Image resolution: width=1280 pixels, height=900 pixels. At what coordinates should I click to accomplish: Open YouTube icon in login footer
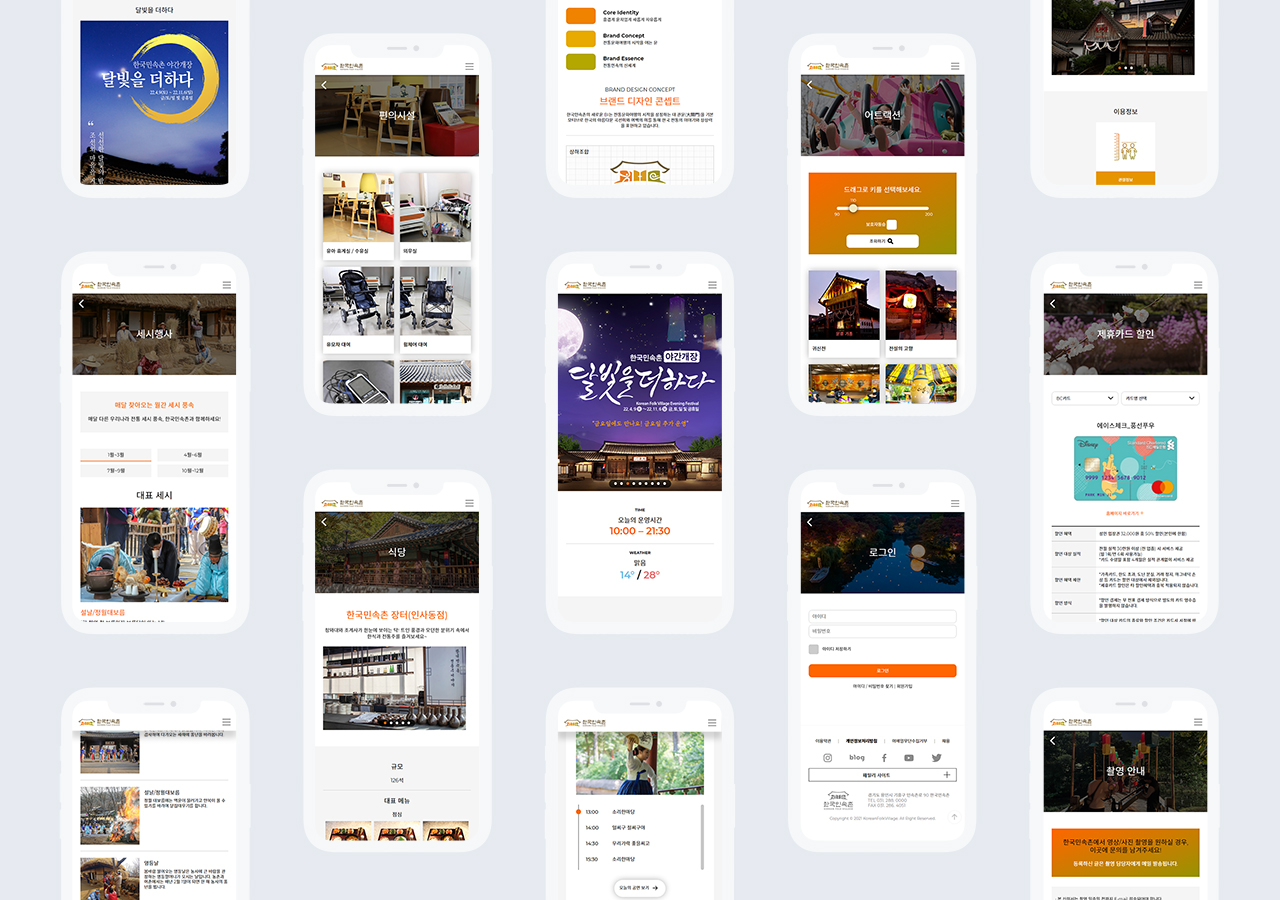pyautogui.click(x=909, y=758)
